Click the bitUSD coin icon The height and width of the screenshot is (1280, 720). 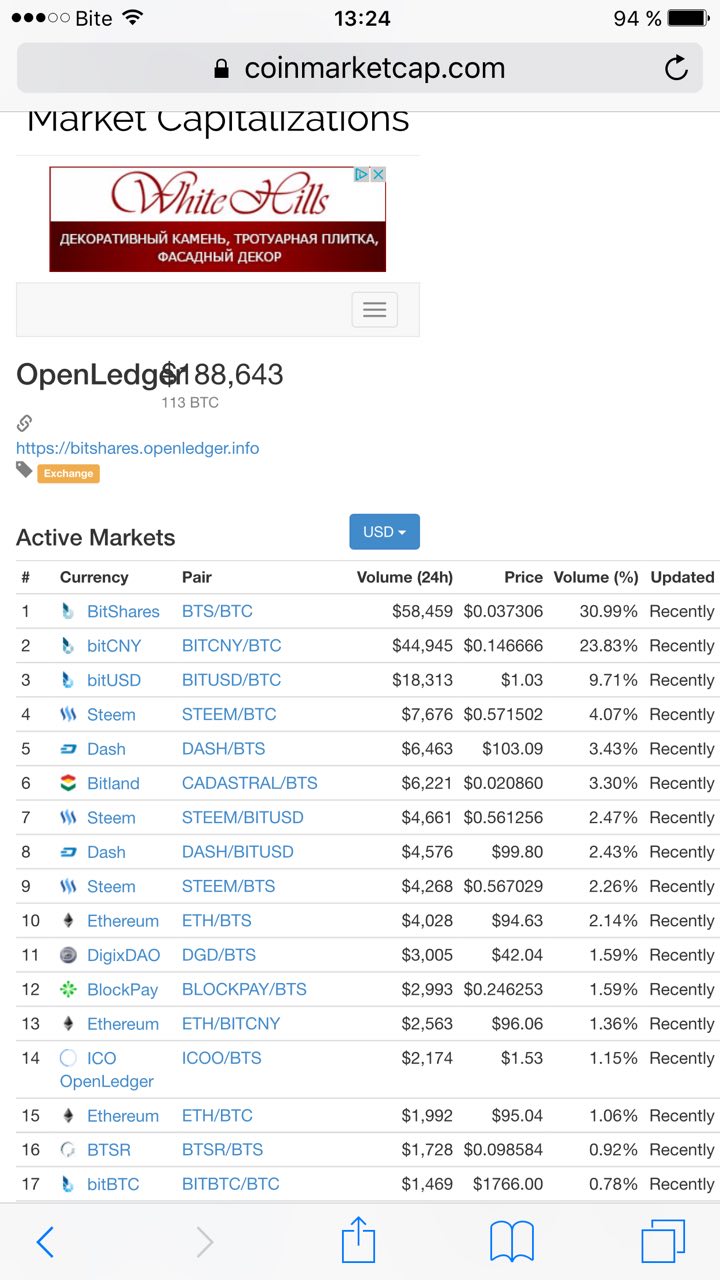68,680
